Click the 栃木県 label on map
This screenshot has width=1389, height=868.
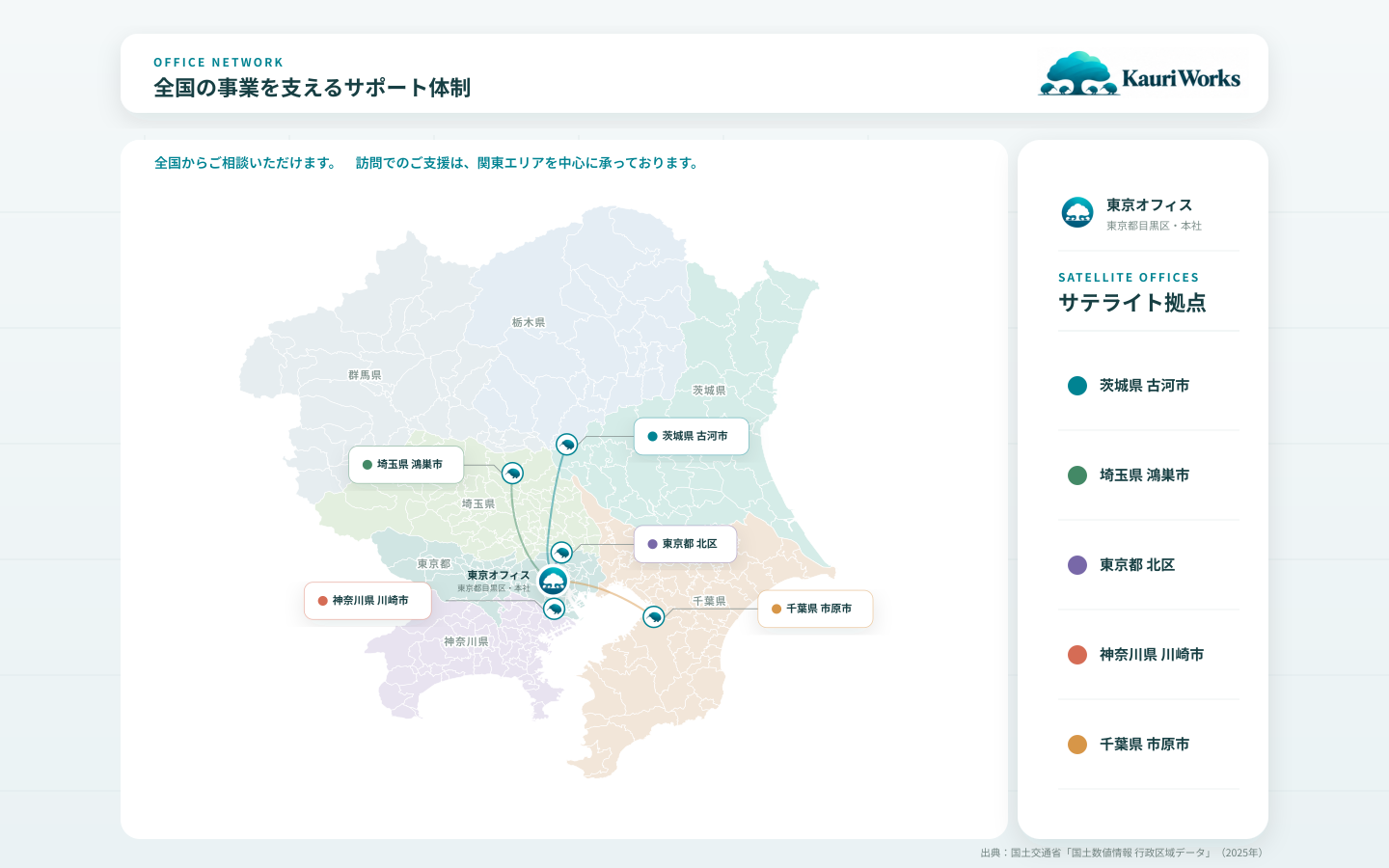point(529,322)
